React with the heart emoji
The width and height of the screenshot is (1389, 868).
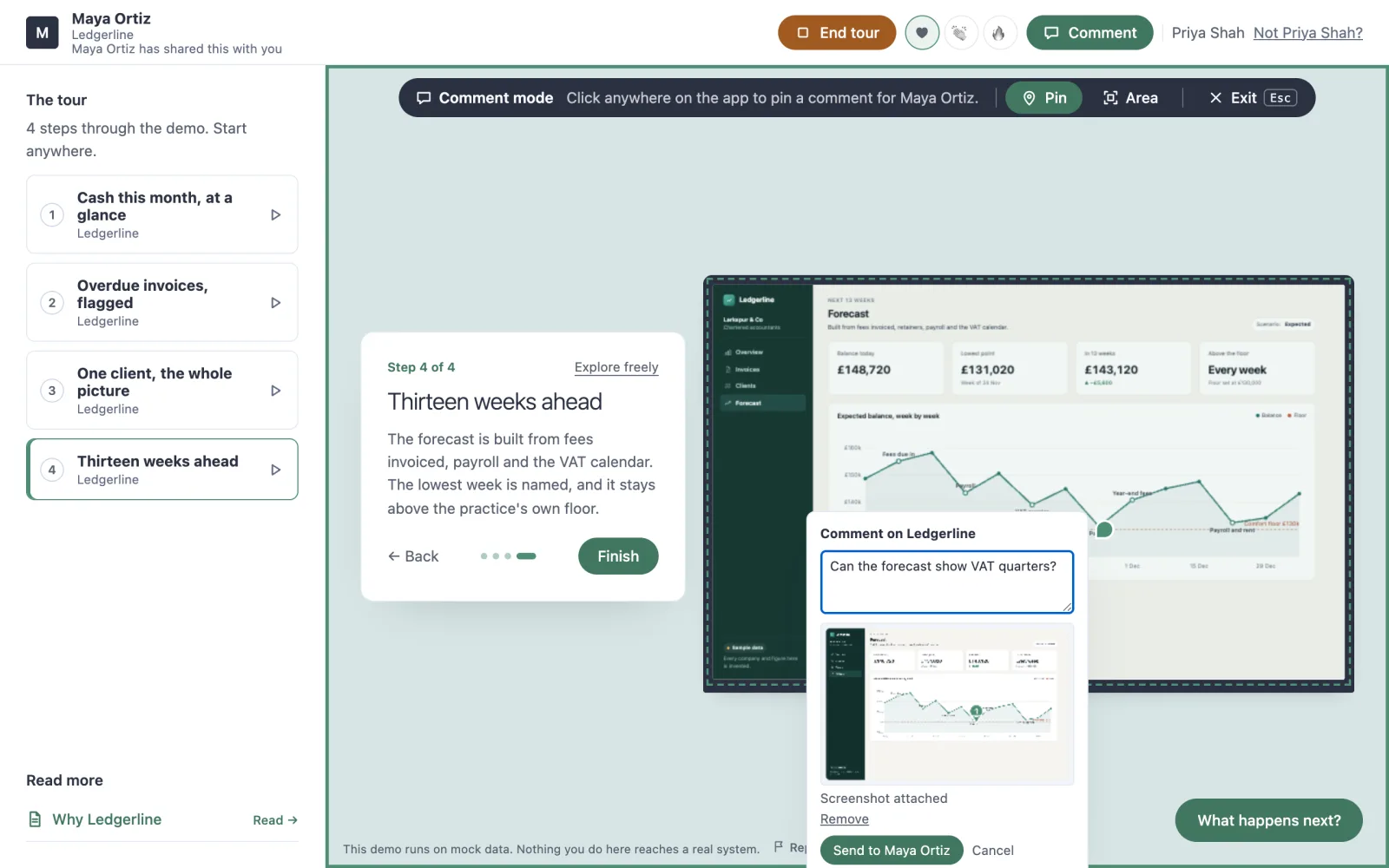pos(922,33)
